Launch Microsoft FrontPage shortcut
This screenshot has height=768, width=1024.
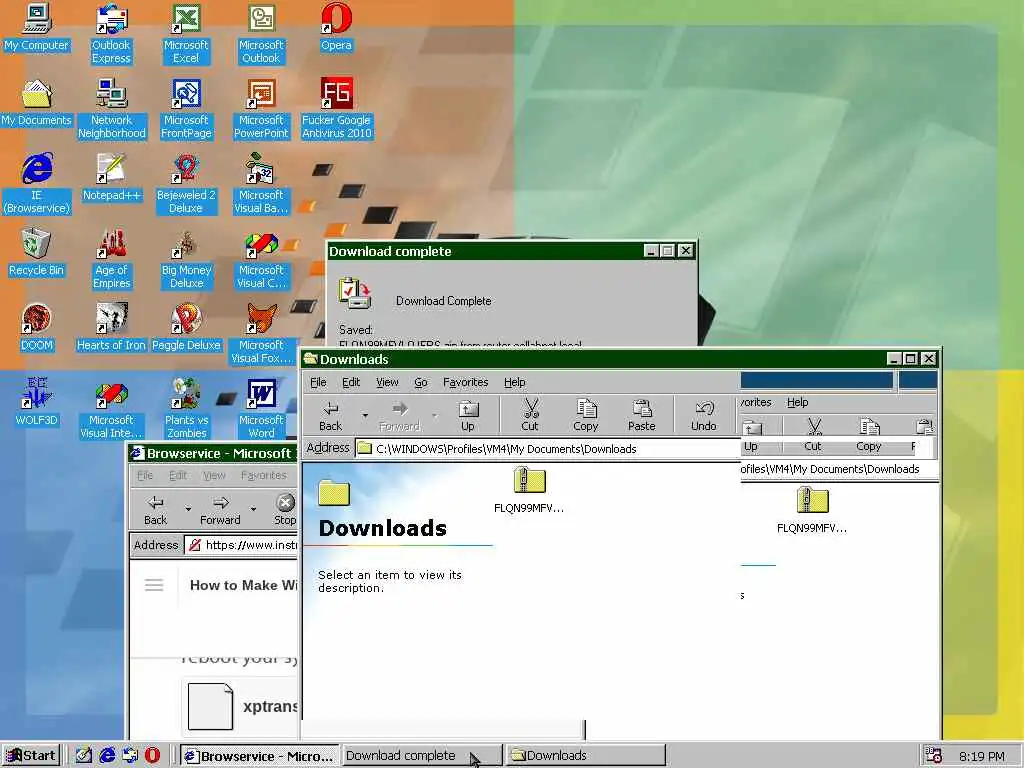(186, 109)
